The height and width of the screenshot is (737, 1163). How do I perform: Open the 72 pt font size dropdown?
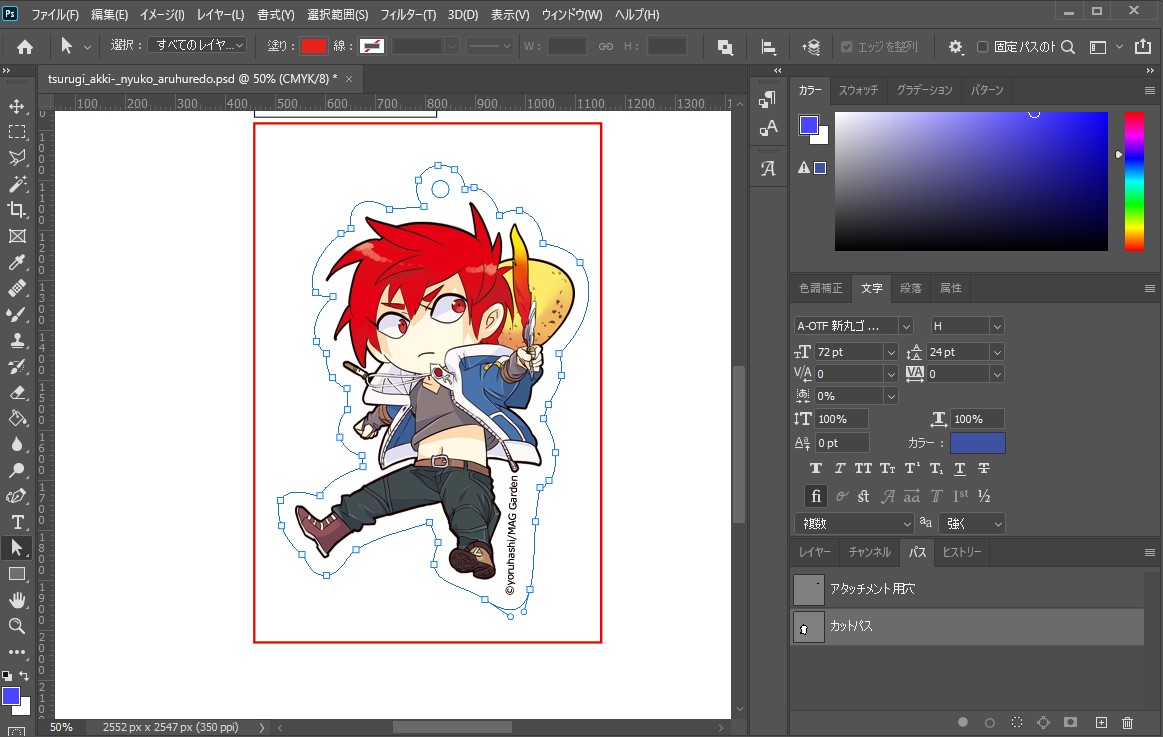(x=891, y=352)
